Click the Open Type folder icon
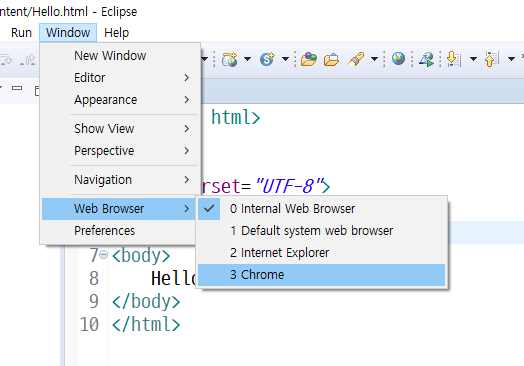Viewport: 524px width, 366px height. [x=308, y=59]
